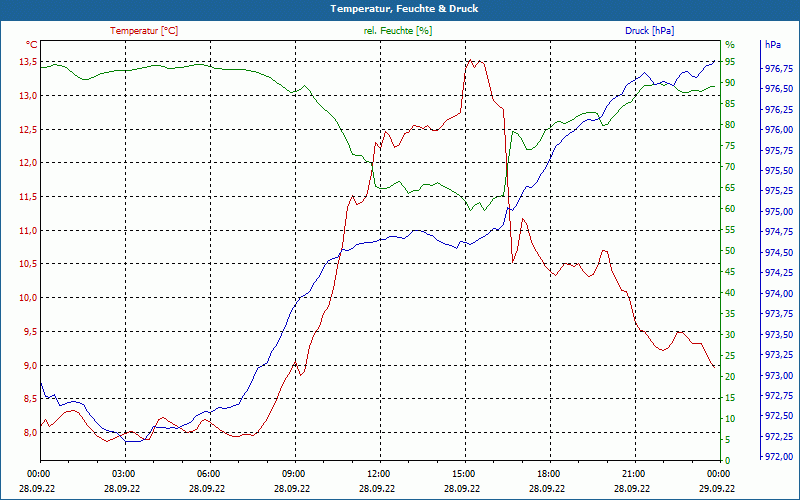Click the 'hPa' unit label on pressure axis
The image size is (800, 500).
772,45
